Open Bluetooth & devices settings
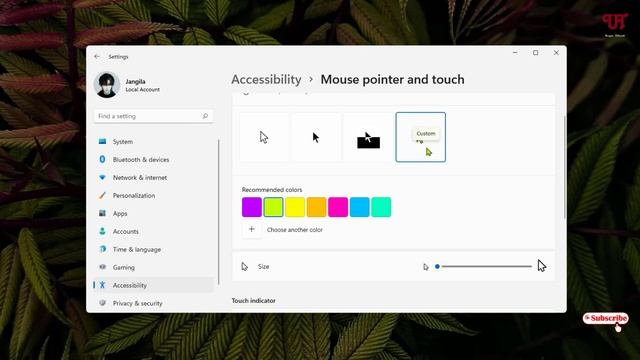 (x=153, y=160)
